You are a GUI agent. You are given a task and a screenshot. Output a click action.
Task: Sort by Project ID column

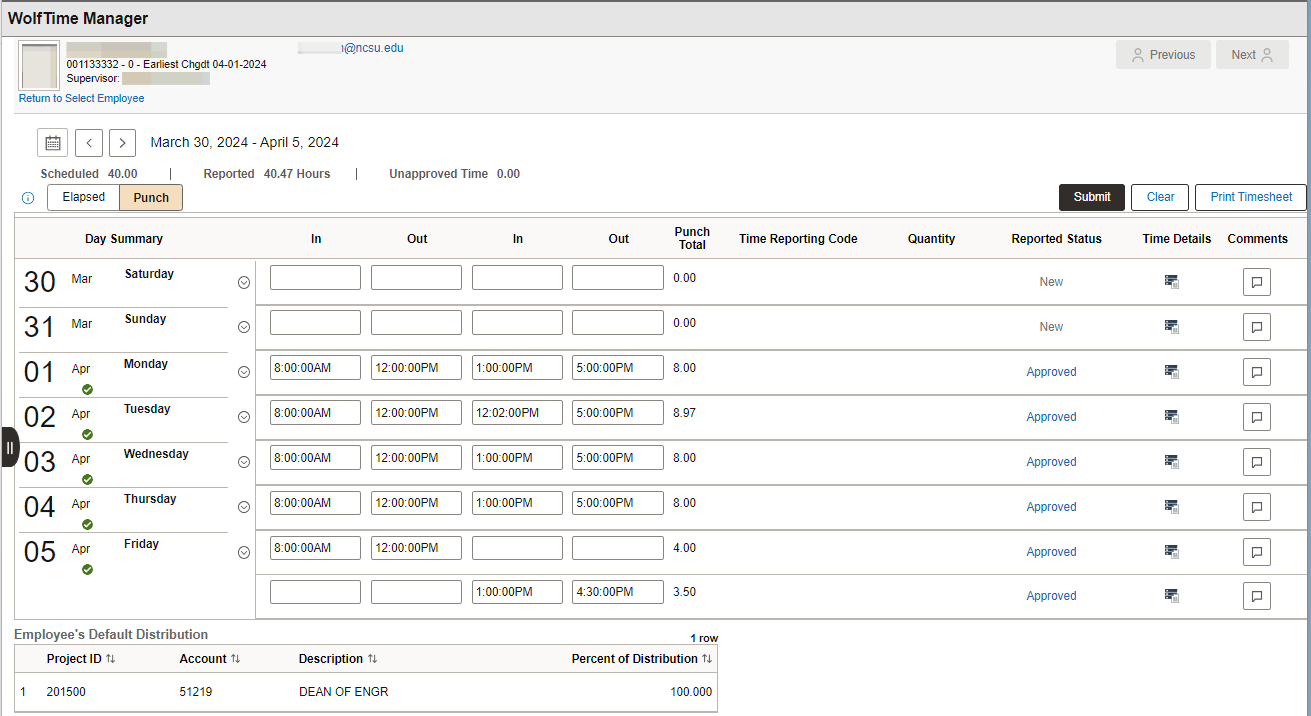pos(81,659)
